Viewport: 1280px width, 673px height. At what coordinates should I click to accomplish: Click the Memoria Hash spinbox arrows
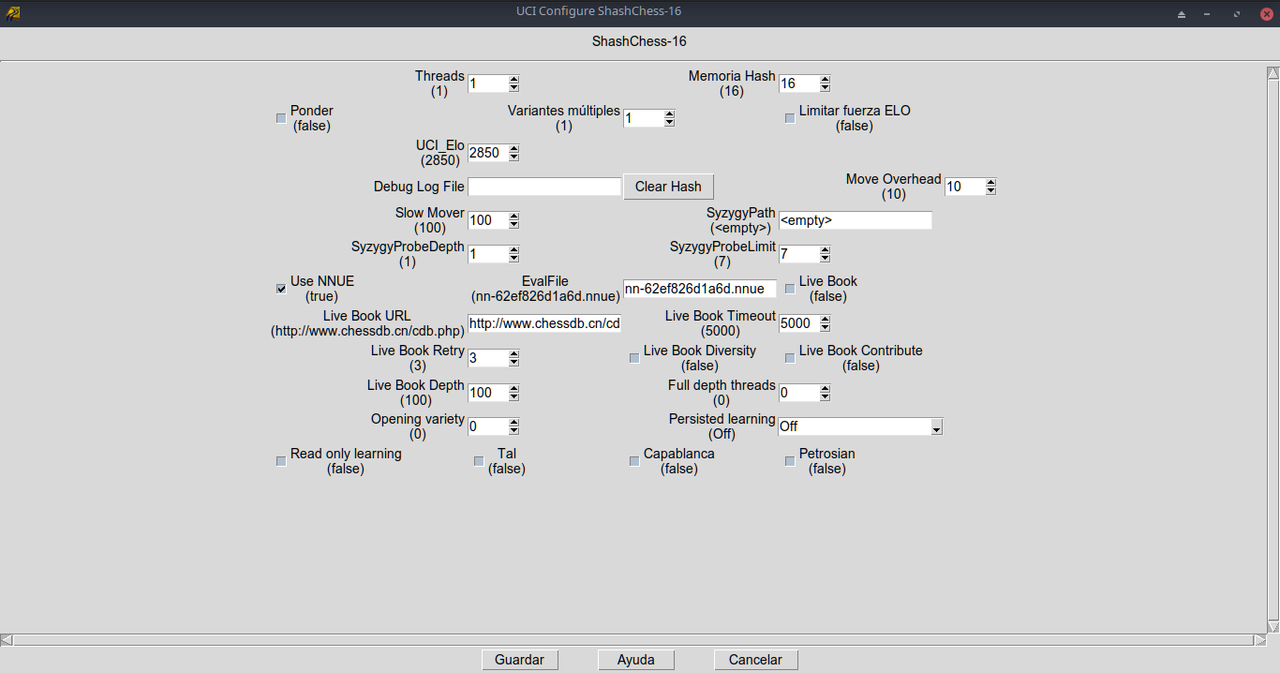[825, 84]
